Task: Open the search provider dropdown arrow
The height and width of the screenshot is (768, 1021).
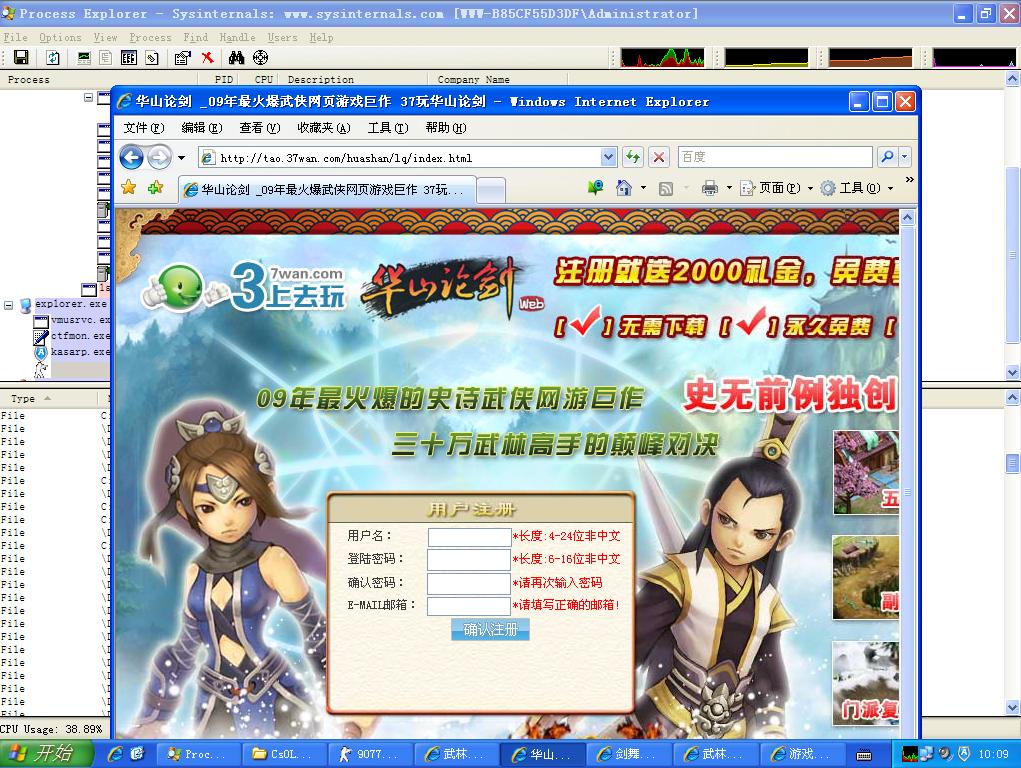Action: (x=904, y=157)
